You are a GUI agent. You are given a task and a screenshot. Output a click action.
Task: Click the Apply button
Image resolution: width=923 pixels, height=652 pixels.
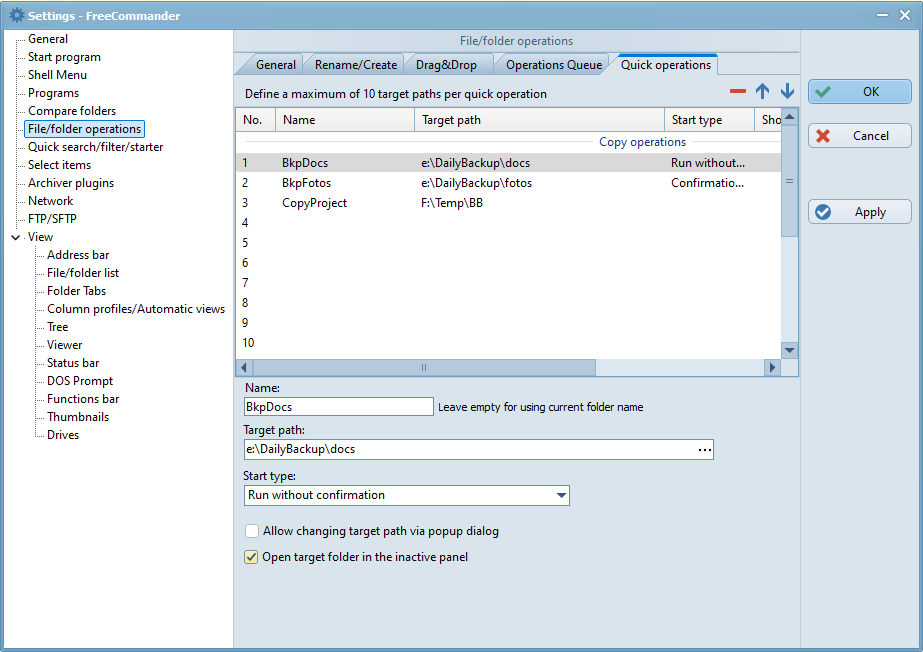coord(859,212)
